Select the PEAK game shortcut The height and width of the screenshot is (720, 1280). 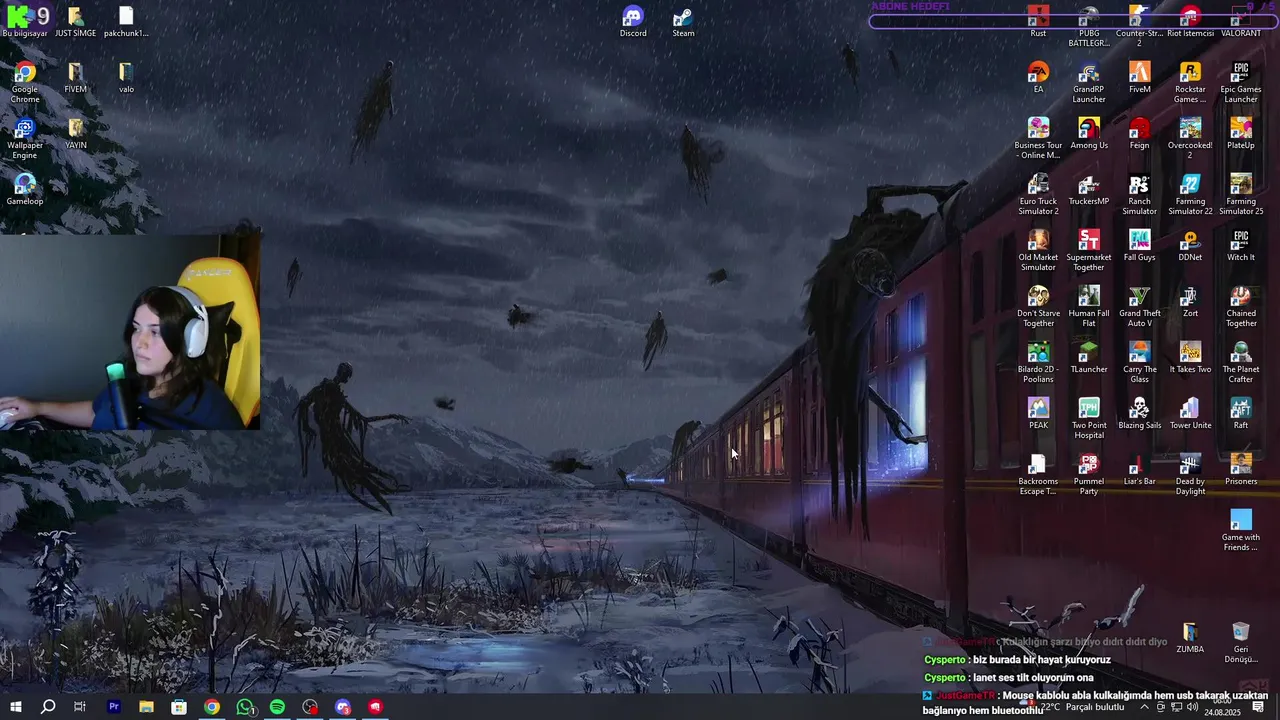pyautogui.click(x=1039, y=414)
